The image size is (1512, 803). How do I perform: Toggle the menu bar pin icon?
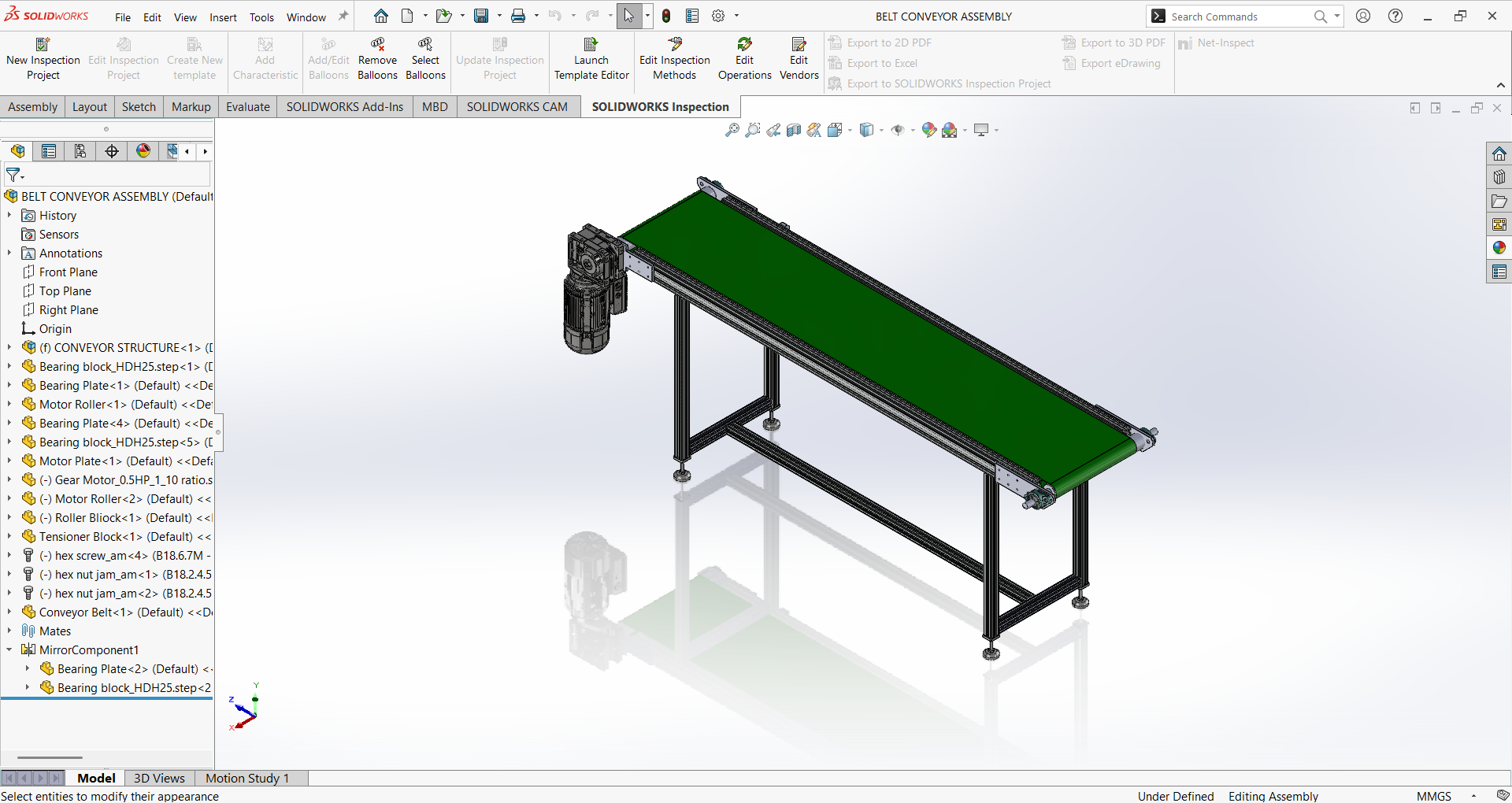pyautogui.click(x=343, y=16)
